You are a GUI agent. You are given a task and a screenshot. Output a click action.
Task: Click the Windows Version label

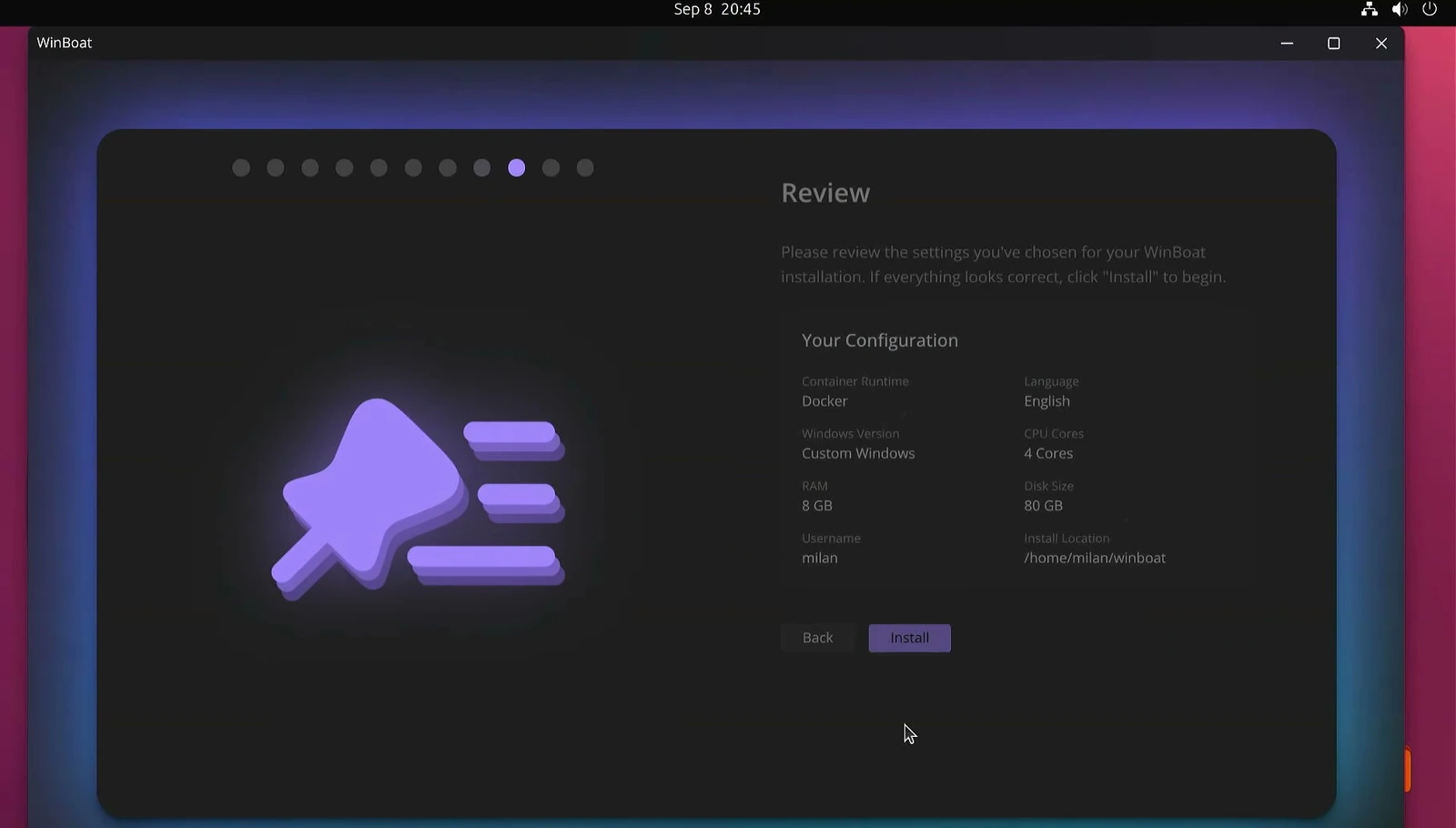point(850,434)
